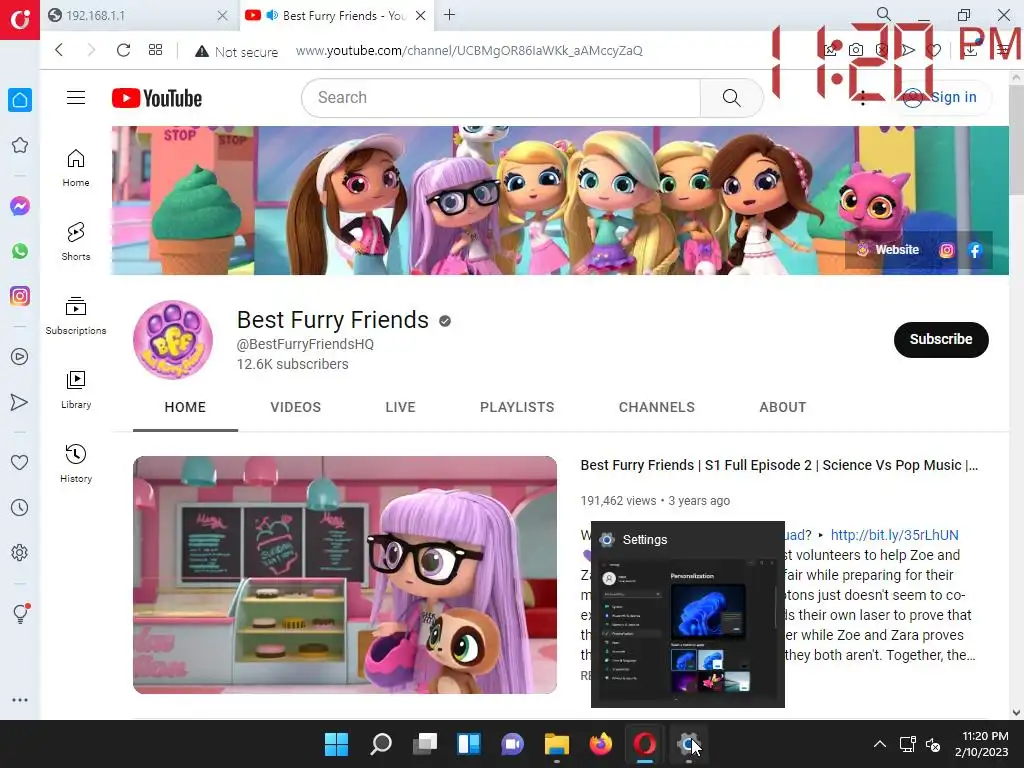Image resolution: width=1024 pixels, height=768 pixels.
Task: Open channel Instagram link on banner
Action: 946,250
